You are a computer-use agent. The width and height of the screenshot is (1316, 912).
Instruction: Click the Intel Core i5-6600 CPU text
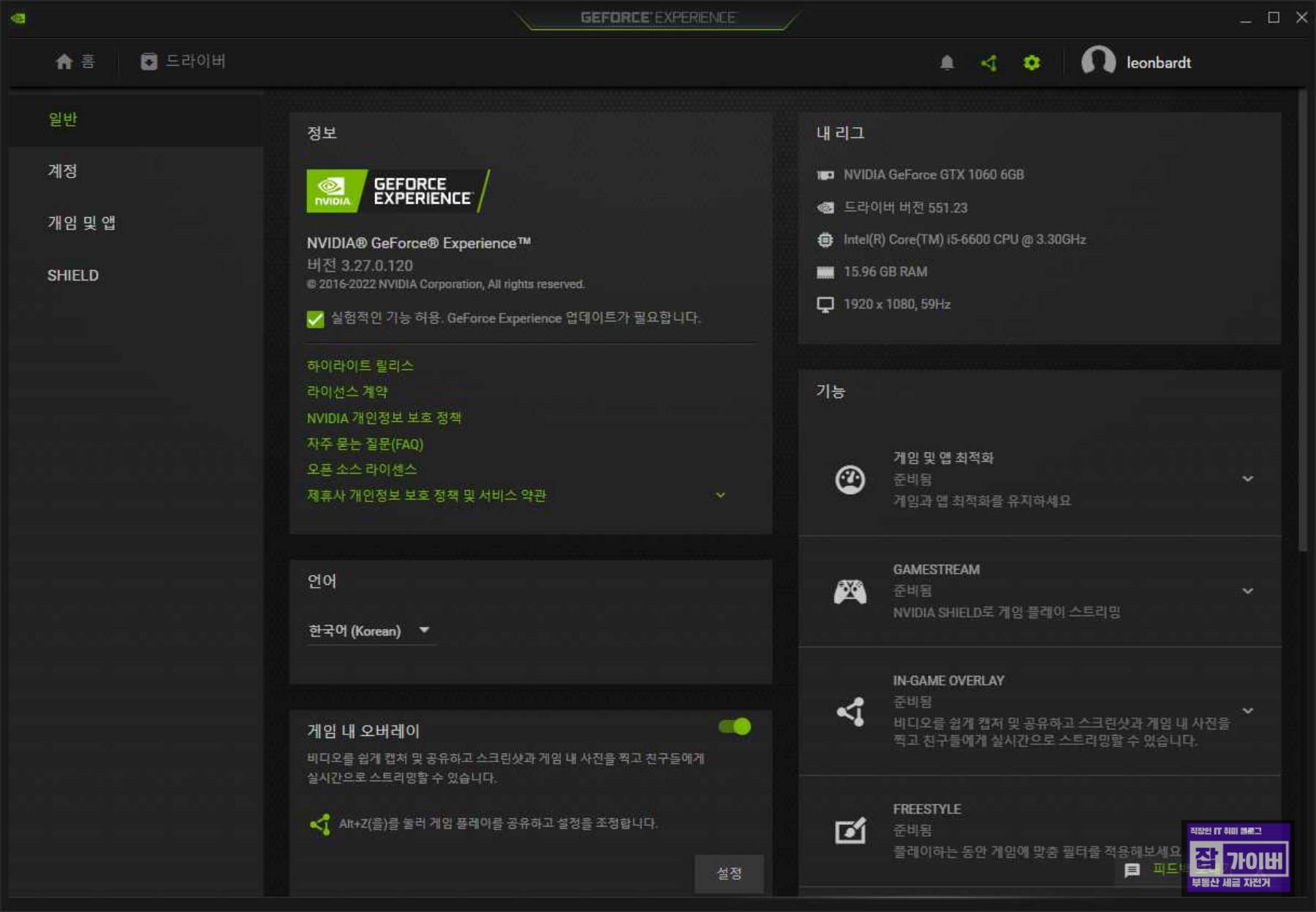click(x=964, y=240)
